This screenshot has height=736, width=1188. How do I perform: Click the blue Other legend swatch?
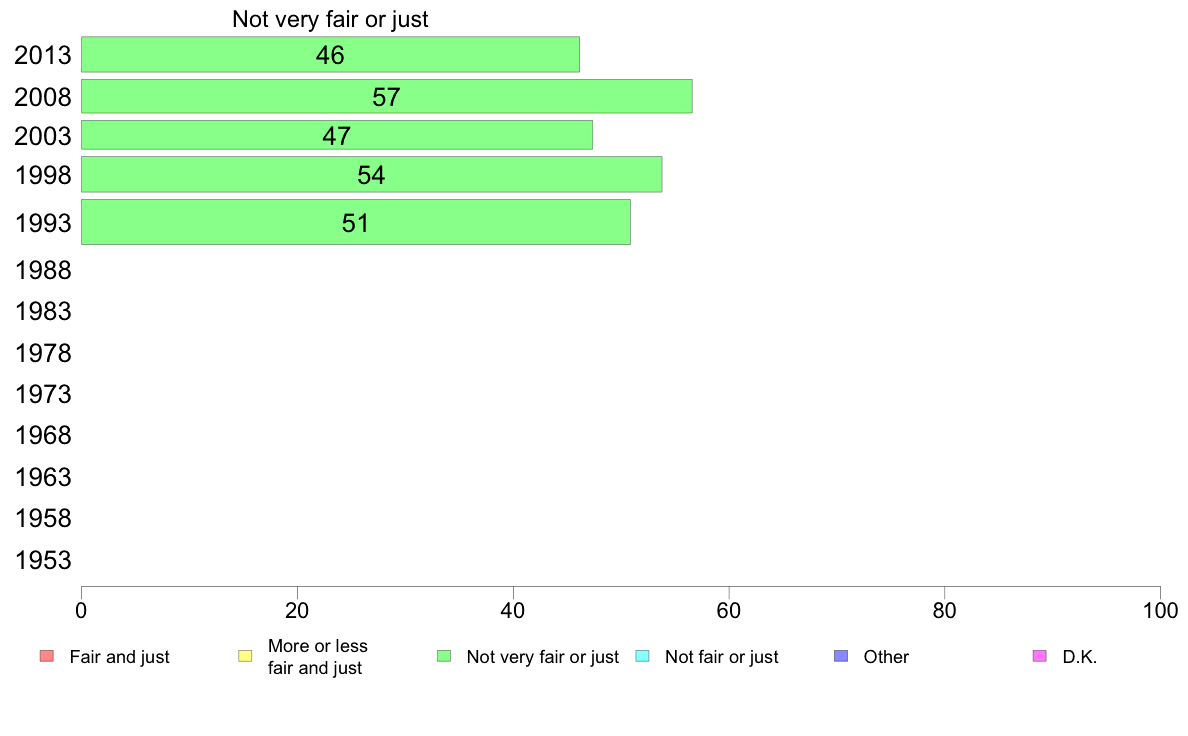[x=841, y=656]
